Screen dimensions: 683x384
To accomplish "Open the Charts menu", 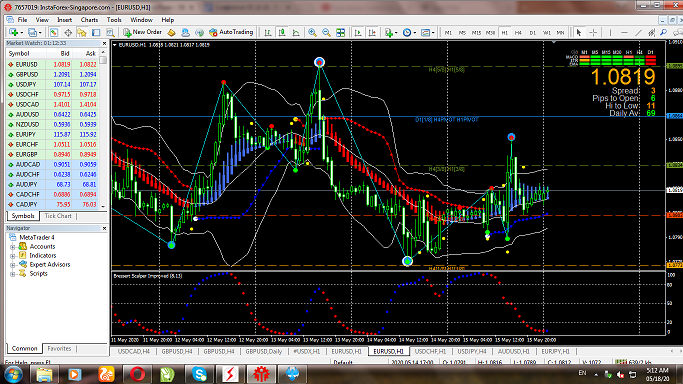I will [89, 20].
